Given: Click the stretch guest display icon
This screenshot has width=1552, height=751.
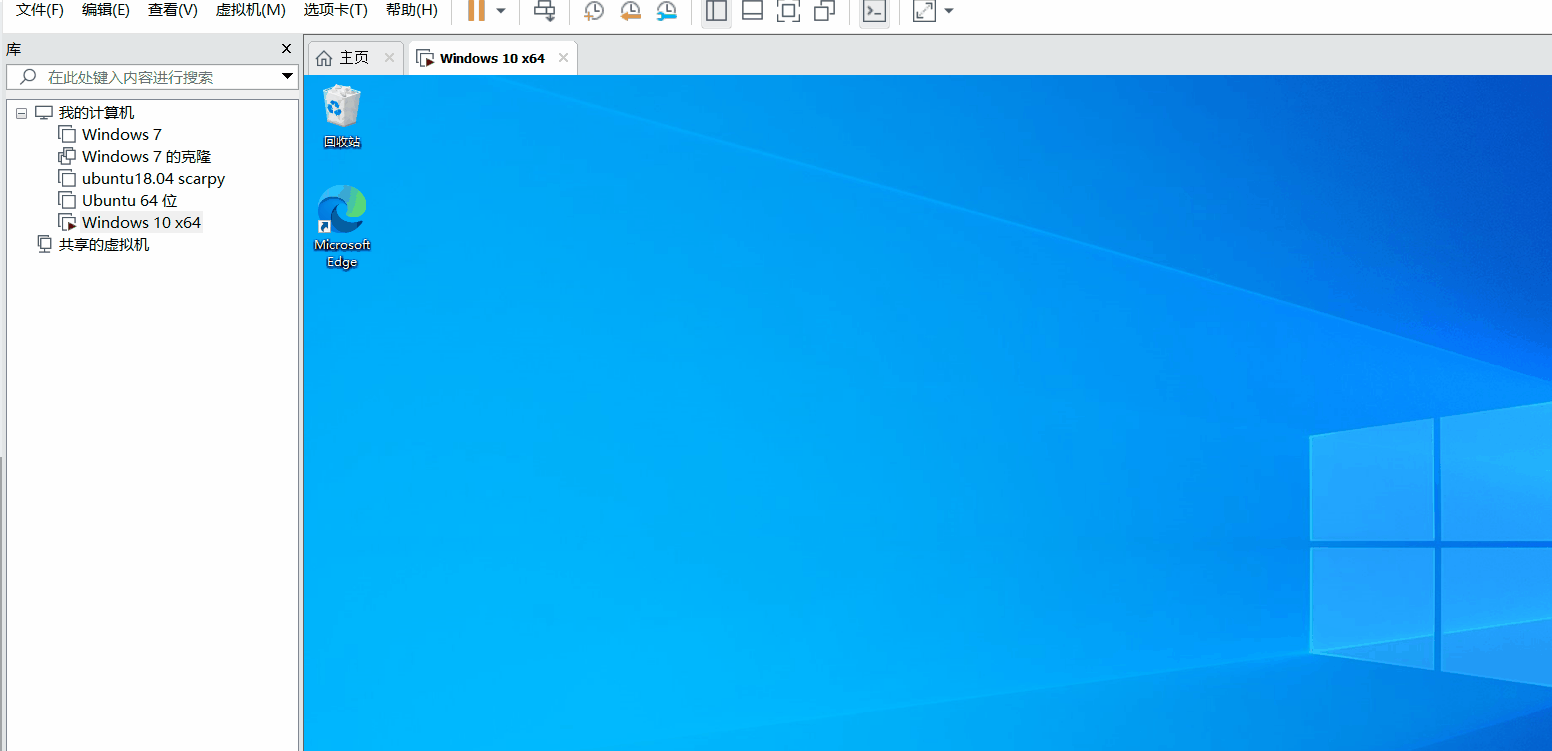Looking at the screenshot, I should (x=924, y=11).
